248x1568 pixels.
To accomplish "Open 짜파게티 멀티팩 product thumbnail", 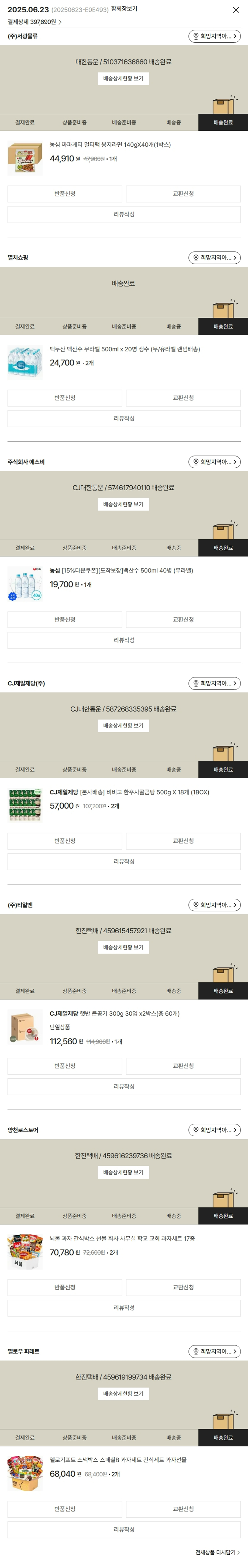I will click(x=25, y=158).
